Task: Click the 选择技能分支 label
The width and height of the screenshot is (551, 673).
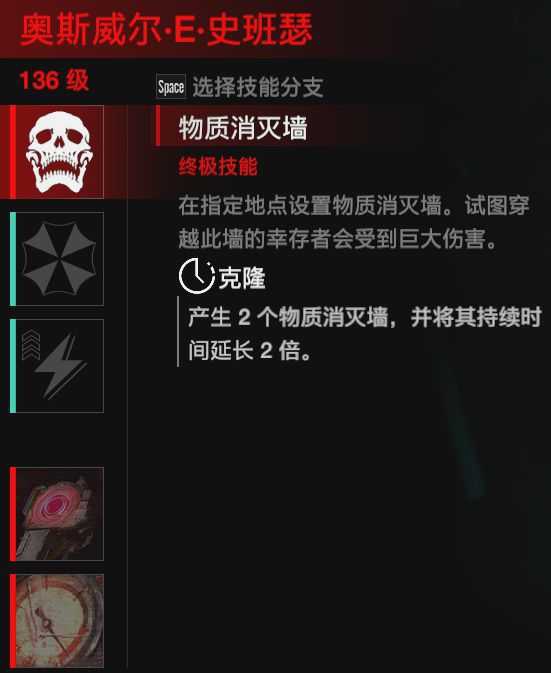Action: pos(257,87)
